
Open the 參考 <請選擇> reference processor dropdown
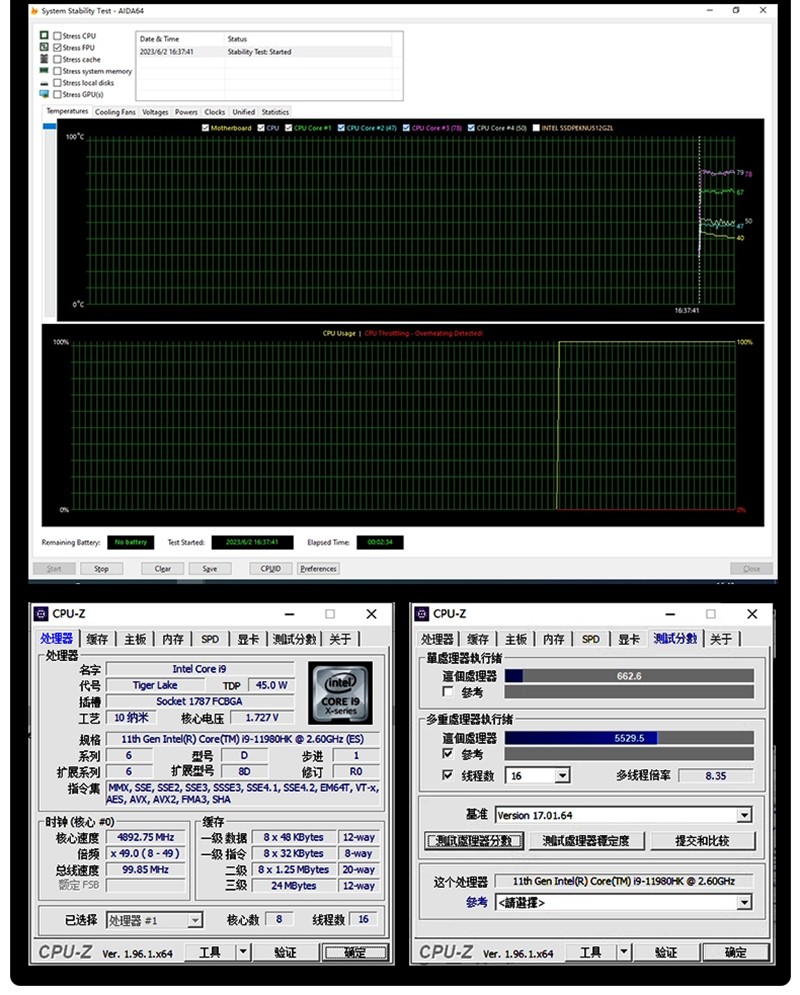coord(744,902)
